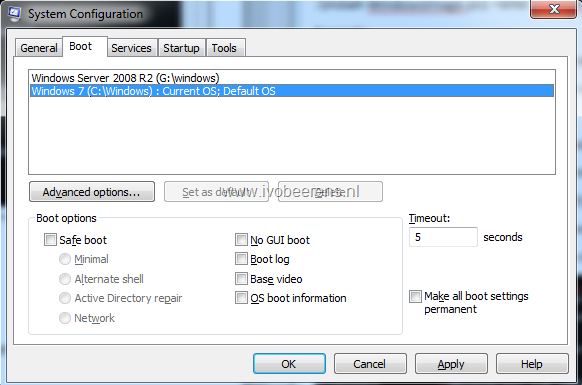Confirm with the OK button

pyautogui.click(x=290, y=364)
